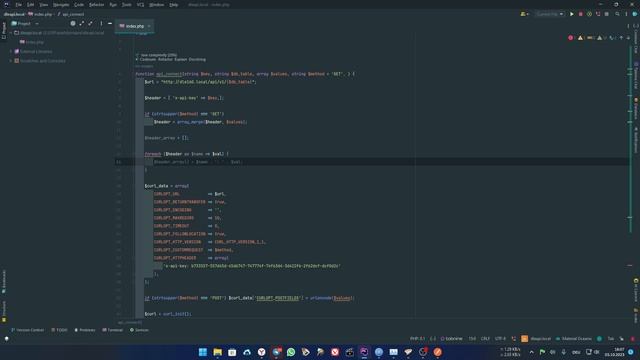Open the Problems tool window
Screen dimensions: 640x360
pyautogui.click(x=85, y=330)
